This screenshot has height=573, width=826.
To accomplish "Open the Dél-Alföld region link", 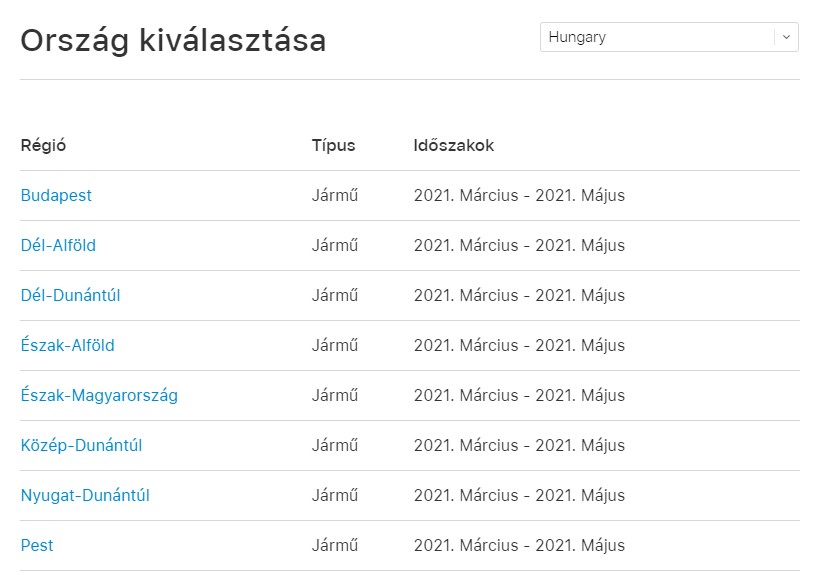I will coord(58,246).
